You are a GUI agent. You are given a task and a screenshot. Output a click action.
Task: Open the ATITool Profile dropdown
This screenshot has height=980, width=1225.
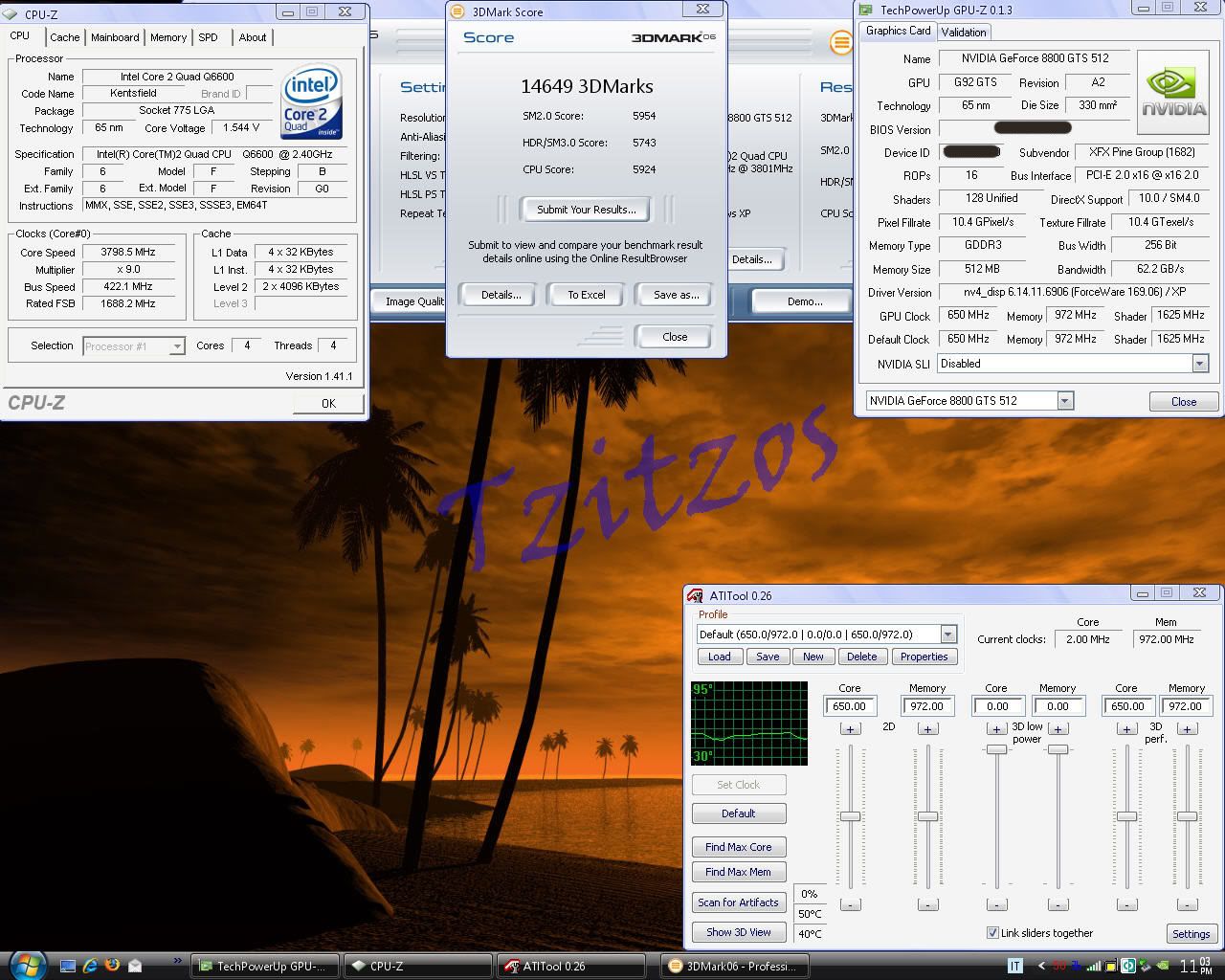point(947,635)
